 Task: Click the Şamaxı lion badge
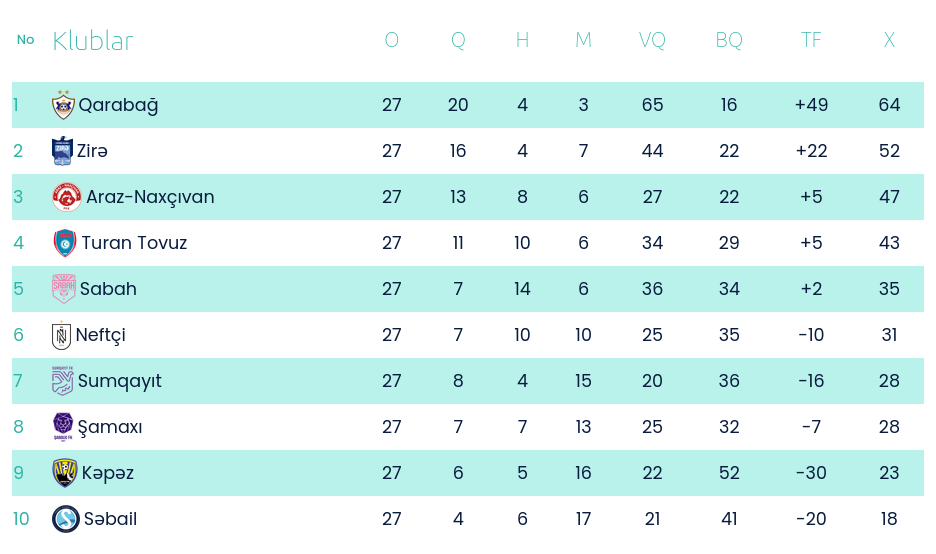point(63,427)
